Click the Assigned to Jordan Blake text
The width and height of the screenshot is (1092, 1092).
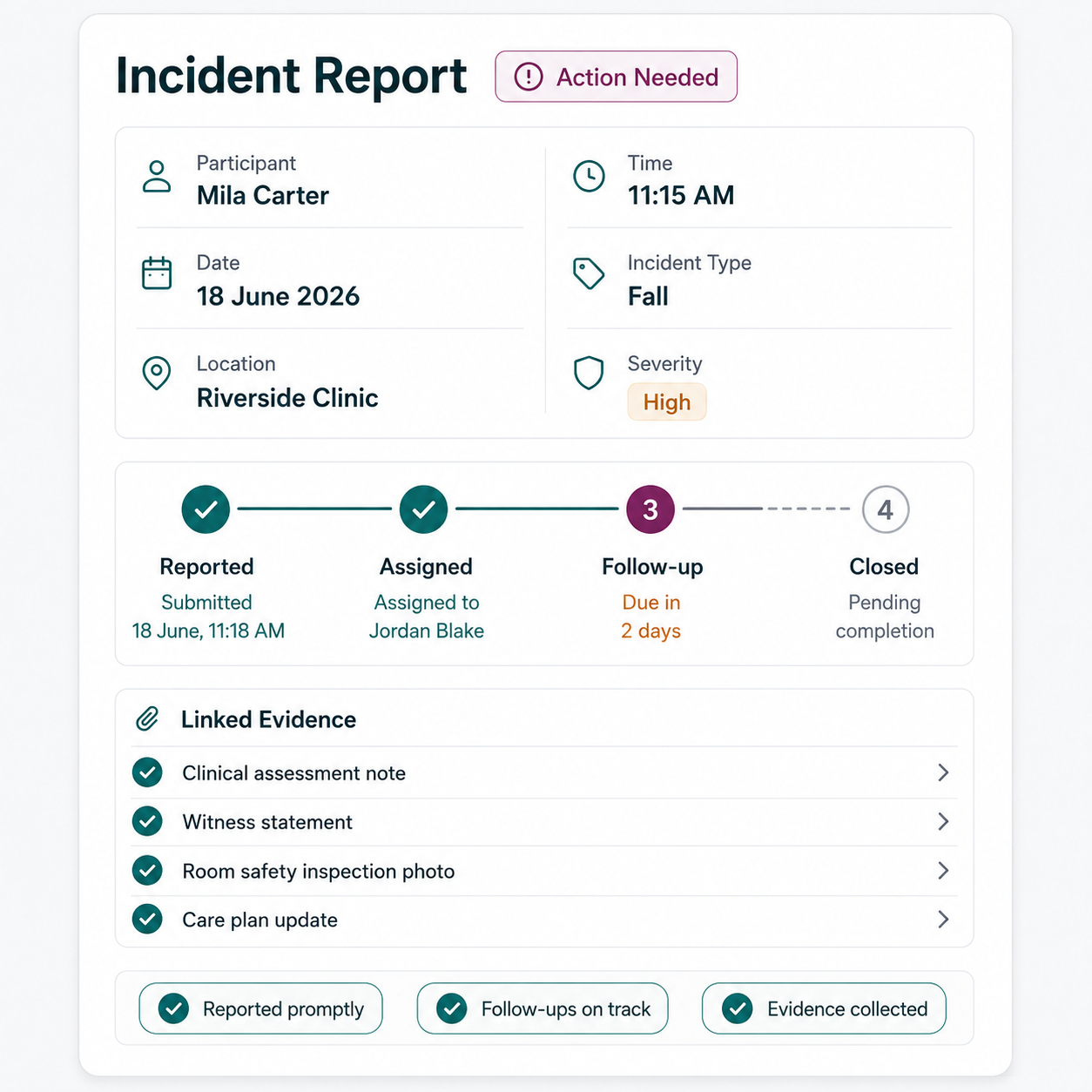tap(426, 617)
